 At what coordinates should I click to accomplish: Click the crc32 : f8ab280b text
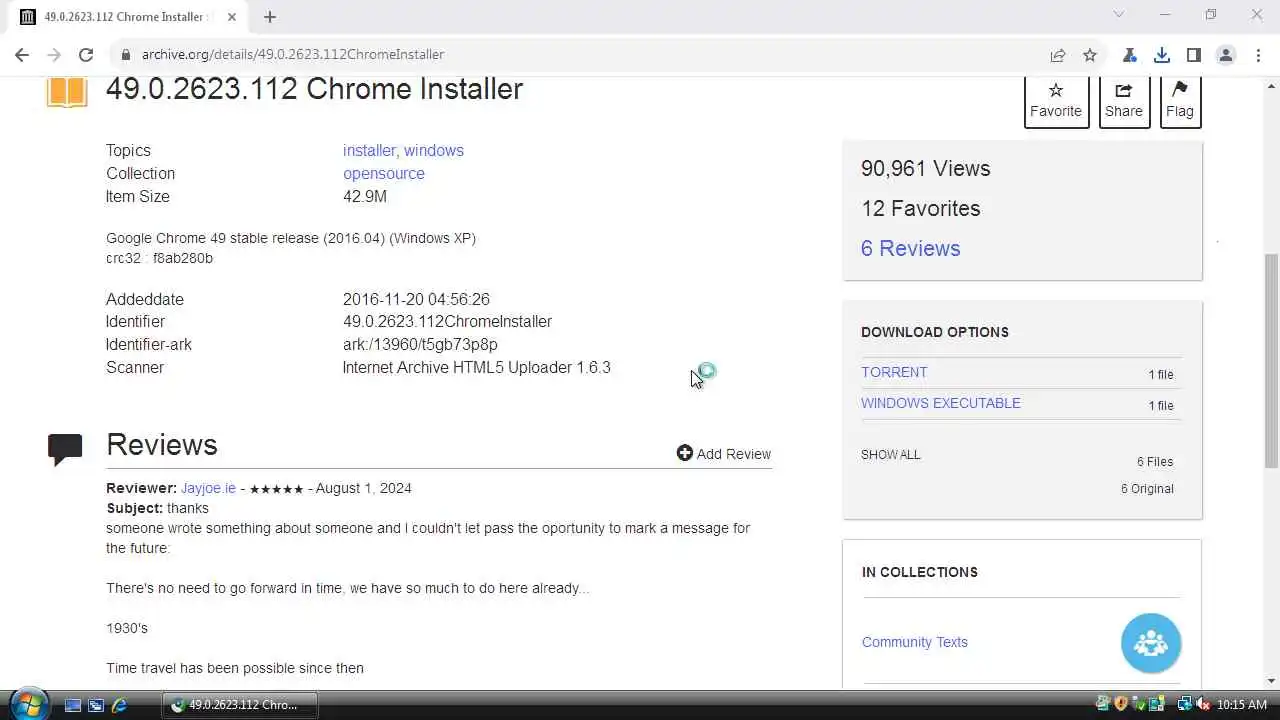coord(159,258)
